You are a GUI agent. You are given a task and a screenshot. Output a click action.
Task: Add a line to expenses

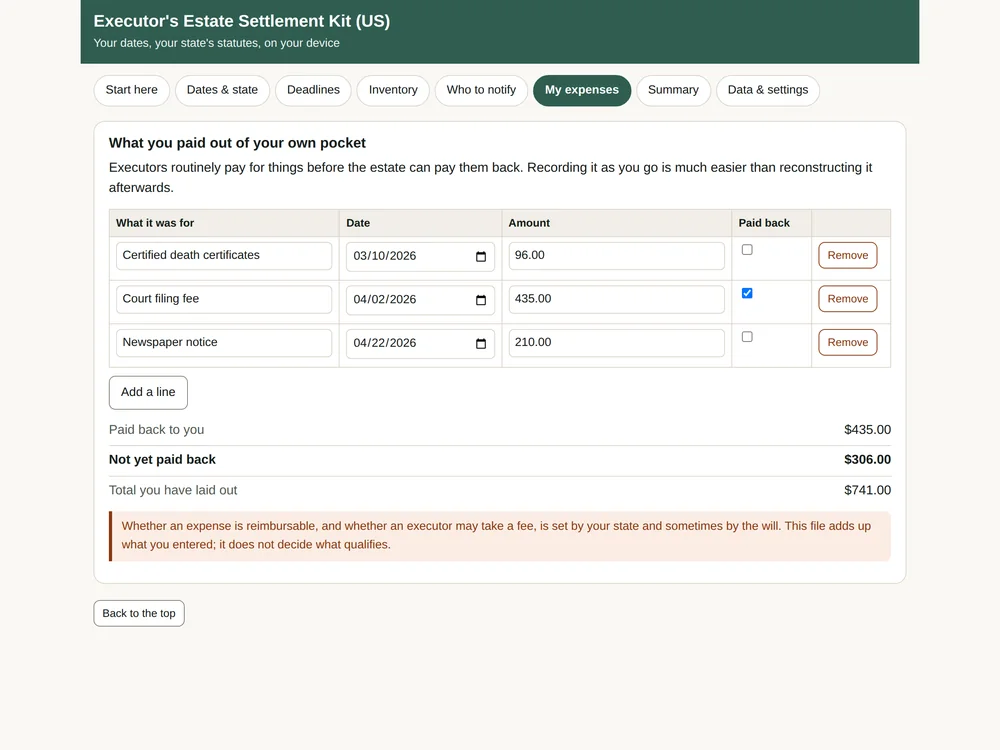coord(148,392)
